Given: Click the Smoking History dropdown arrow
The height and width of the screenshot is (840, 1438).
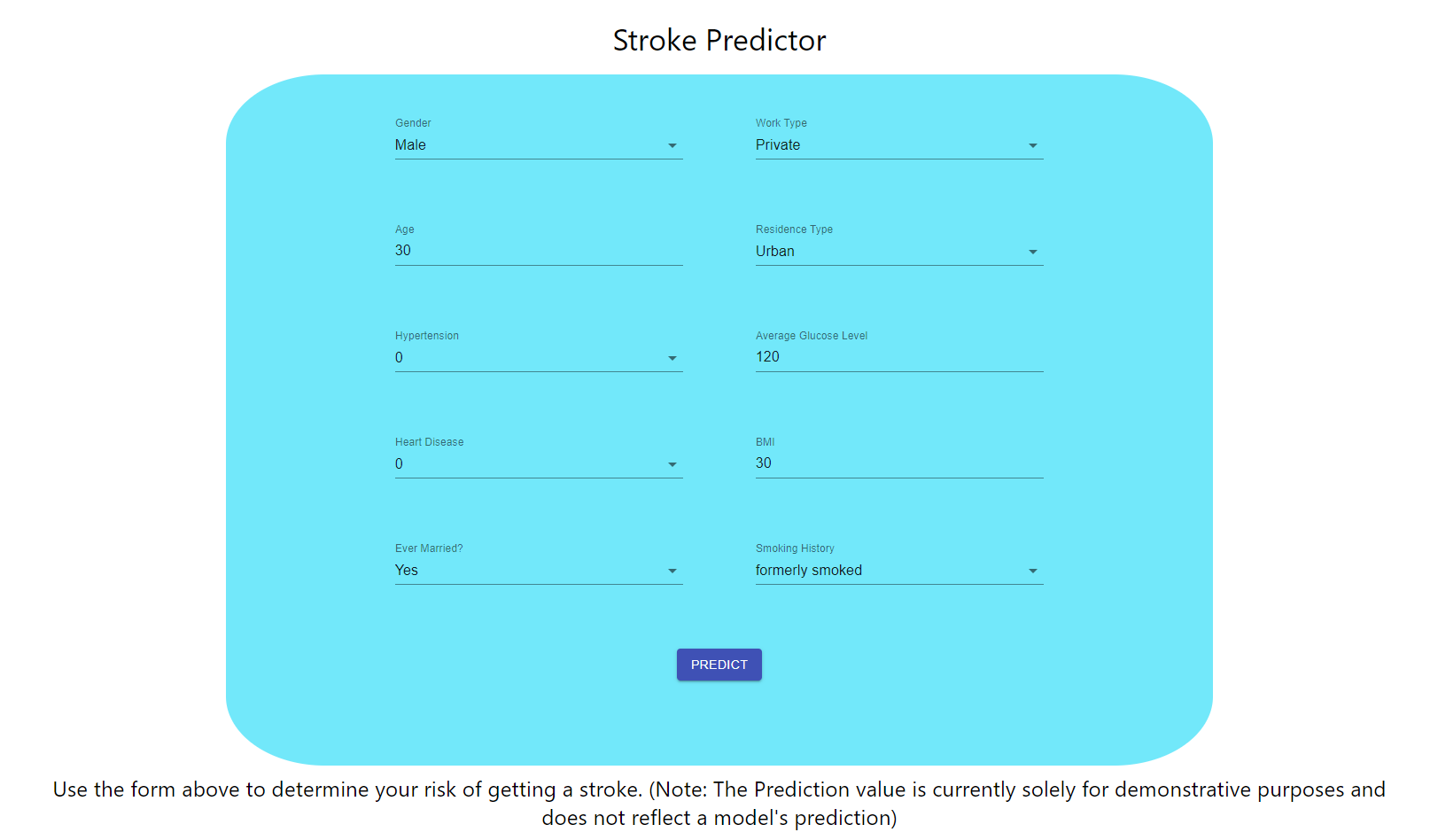Looking at the screenshot, I should click(1033, 571).
